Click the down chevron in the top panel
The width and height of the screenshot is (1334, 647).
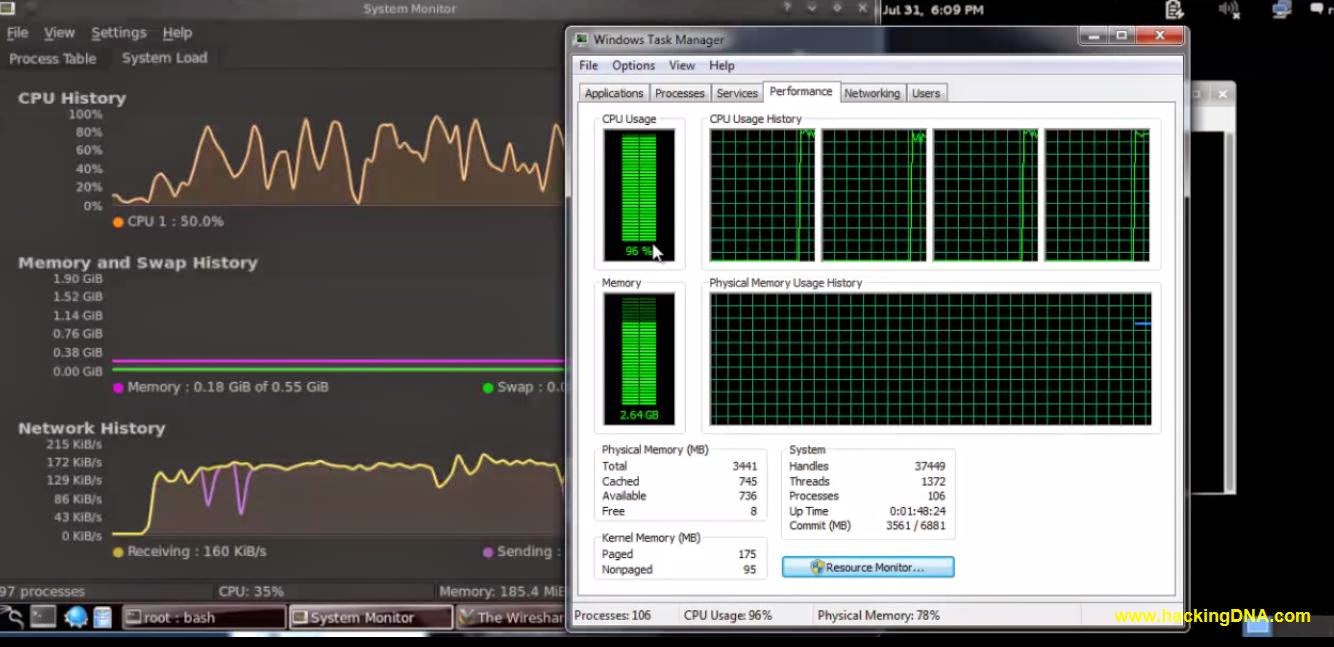point(811,8)
